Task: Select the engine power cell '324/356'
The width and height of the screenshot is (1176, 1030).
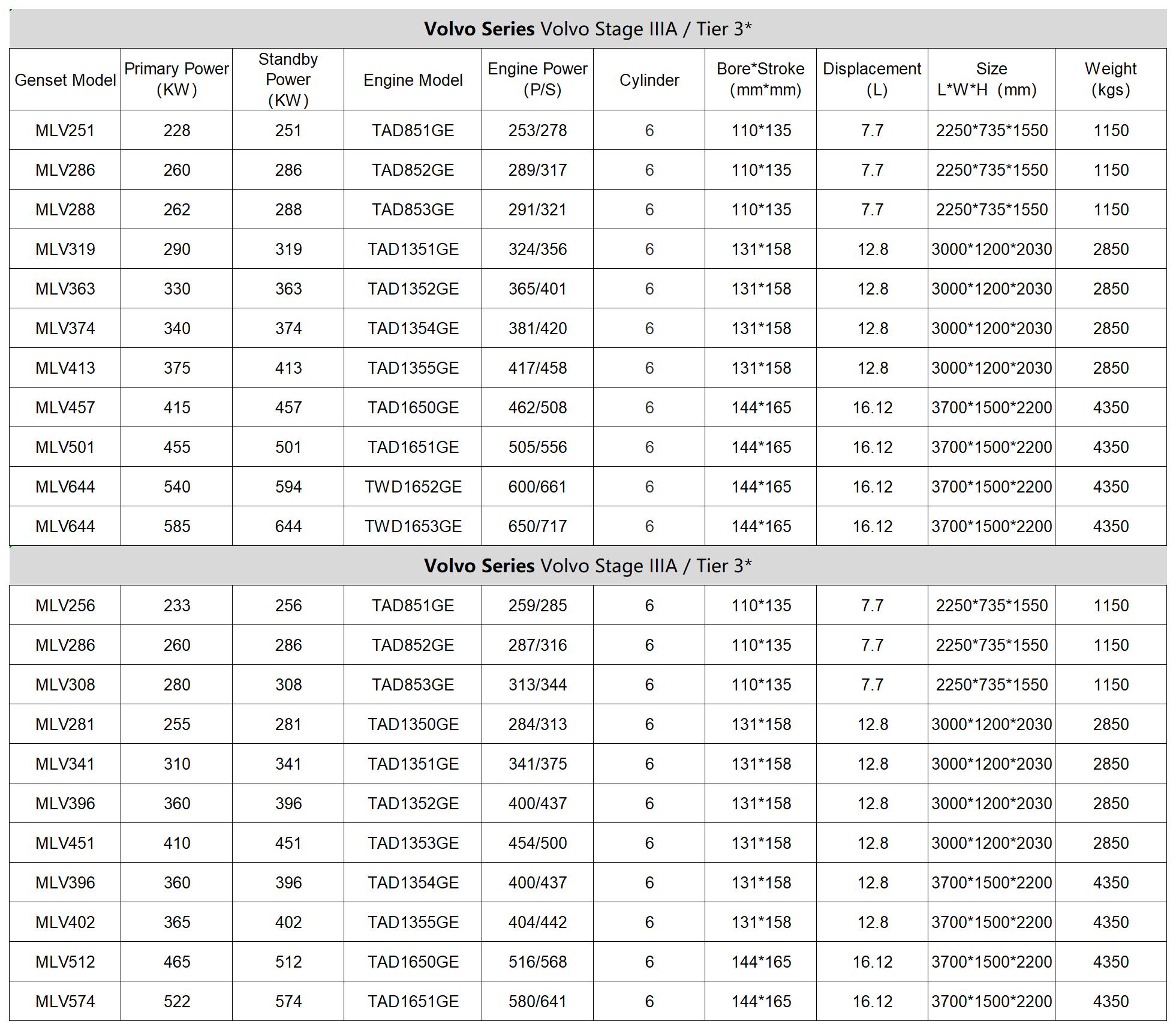Action: 537,249
